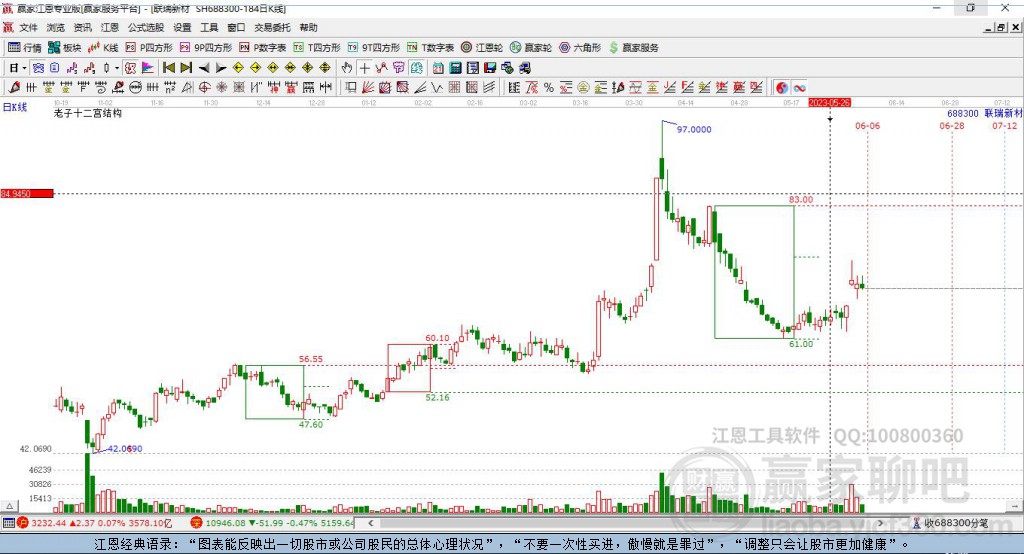This screenshot has height=554, width=1024.
Task: Step chart left with black arrow
Action: [204, 68]
